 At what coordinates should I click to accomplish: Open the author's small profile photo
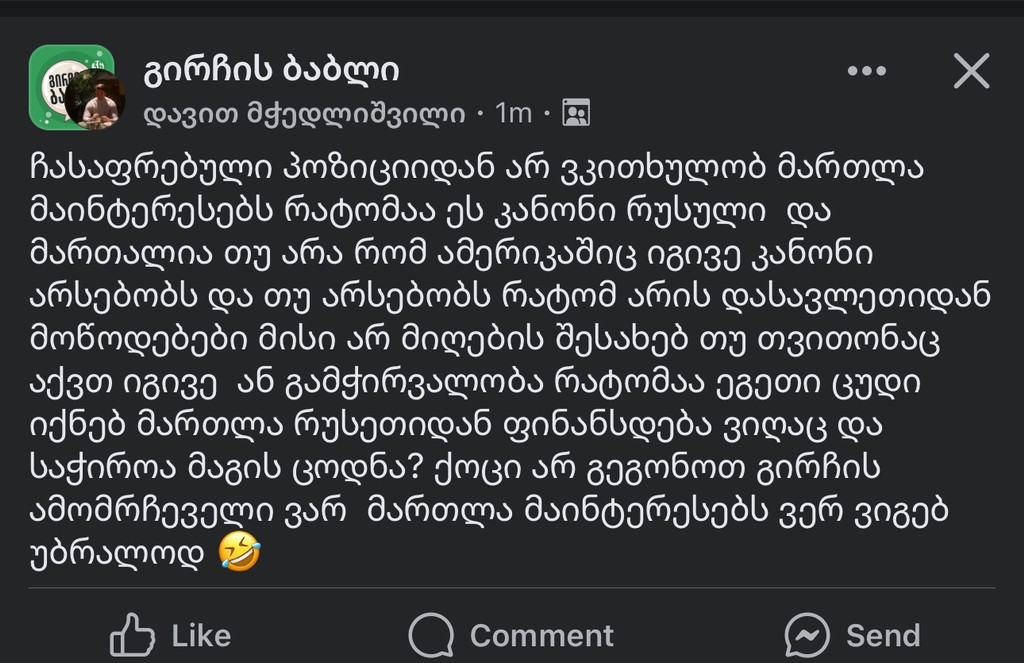point(98,102)
